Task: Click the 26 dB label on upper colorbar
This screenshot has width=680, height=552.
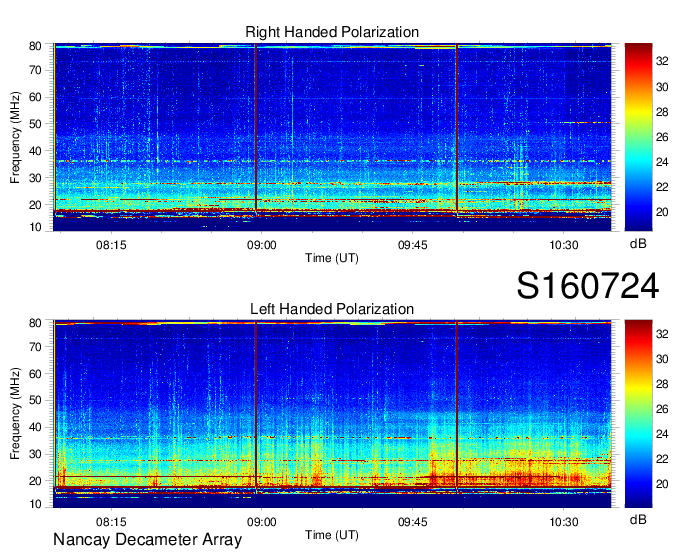Action: (x=662, y=137)
